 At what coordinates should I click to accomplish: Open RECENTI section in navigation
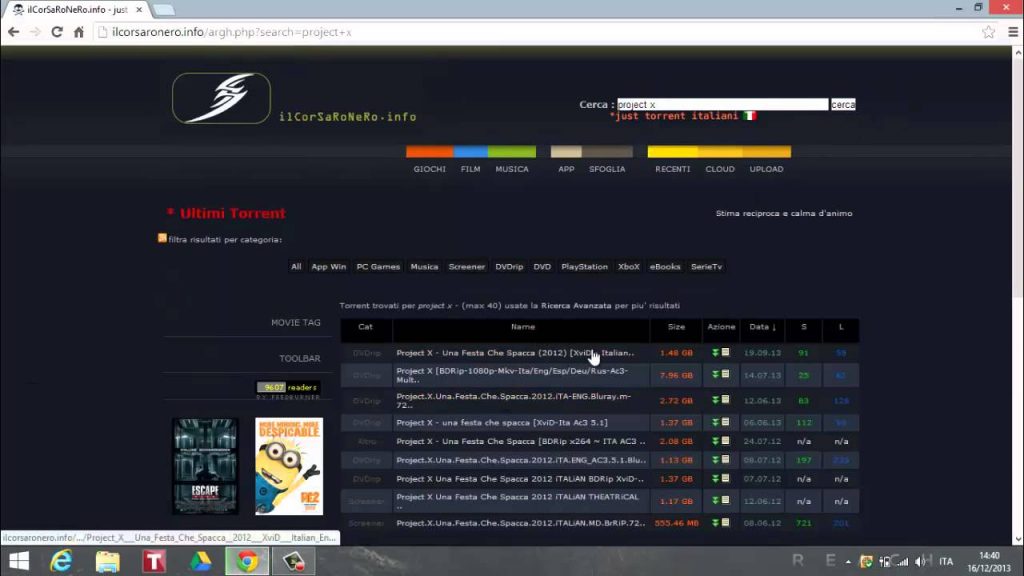pyautogui.click(x=673, y=169)
